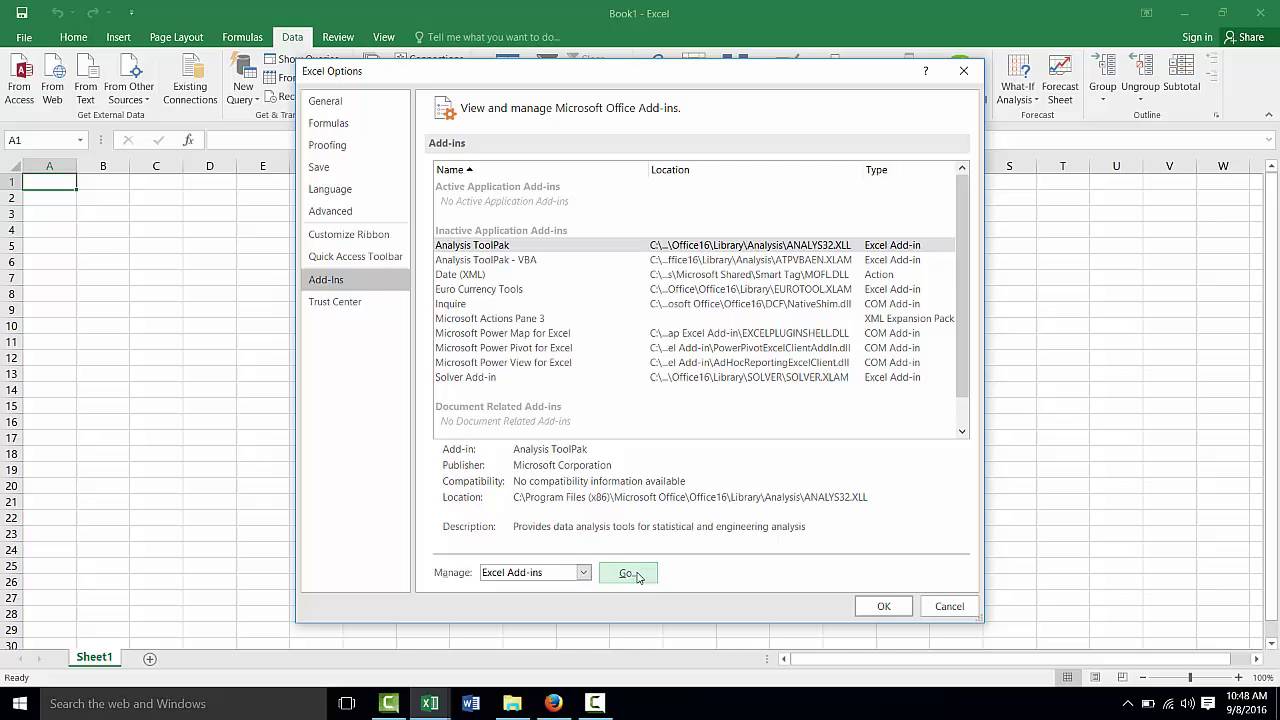Sort add-ins by Name column header
The width and height of the screenshot is (1280, 720).
tap(540, 169)
